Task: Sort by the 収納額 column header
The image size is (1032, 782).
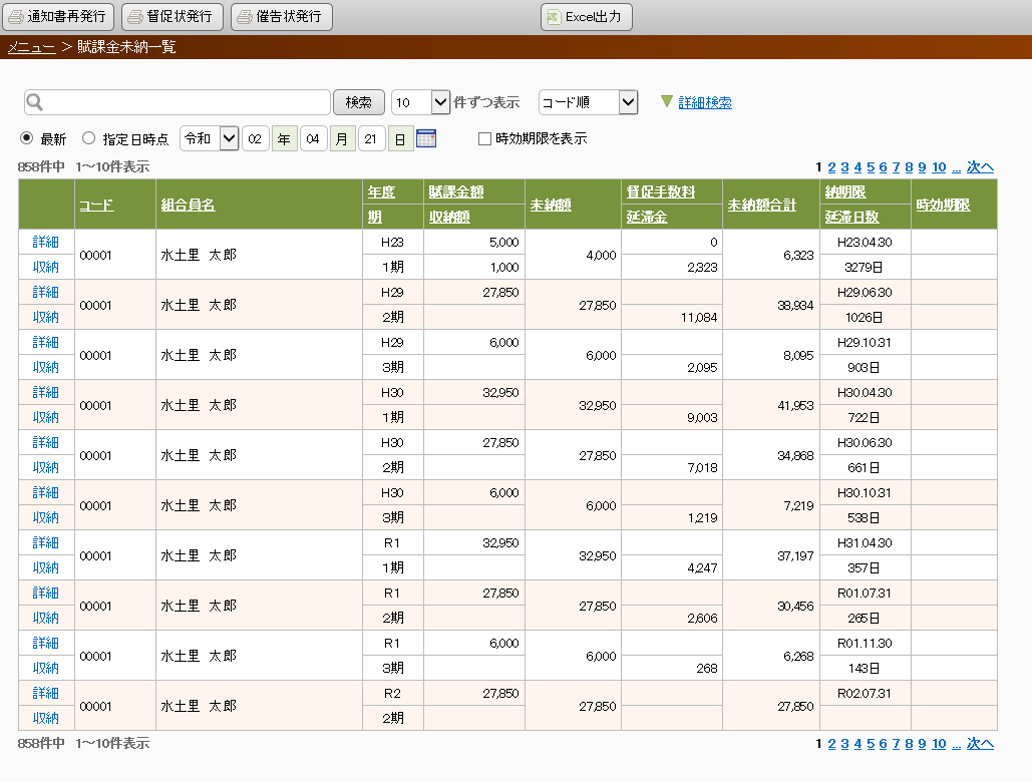Action: [450, 217]
